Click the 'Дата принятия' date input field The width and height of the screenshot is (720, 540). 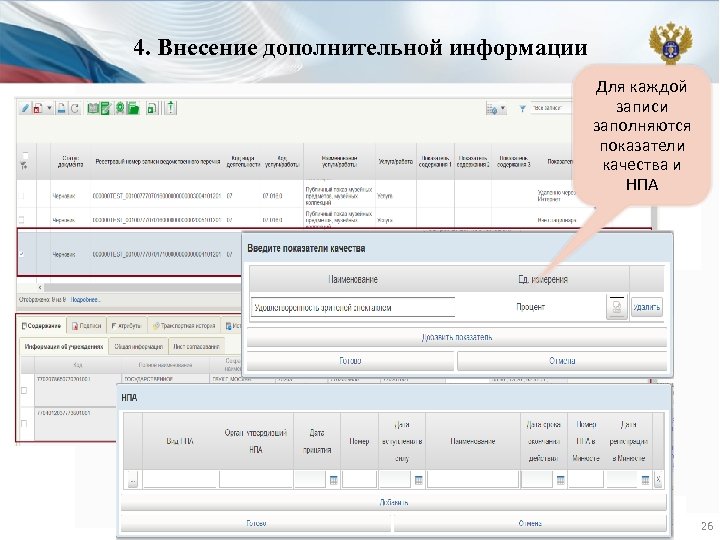[x=310, y=479]
